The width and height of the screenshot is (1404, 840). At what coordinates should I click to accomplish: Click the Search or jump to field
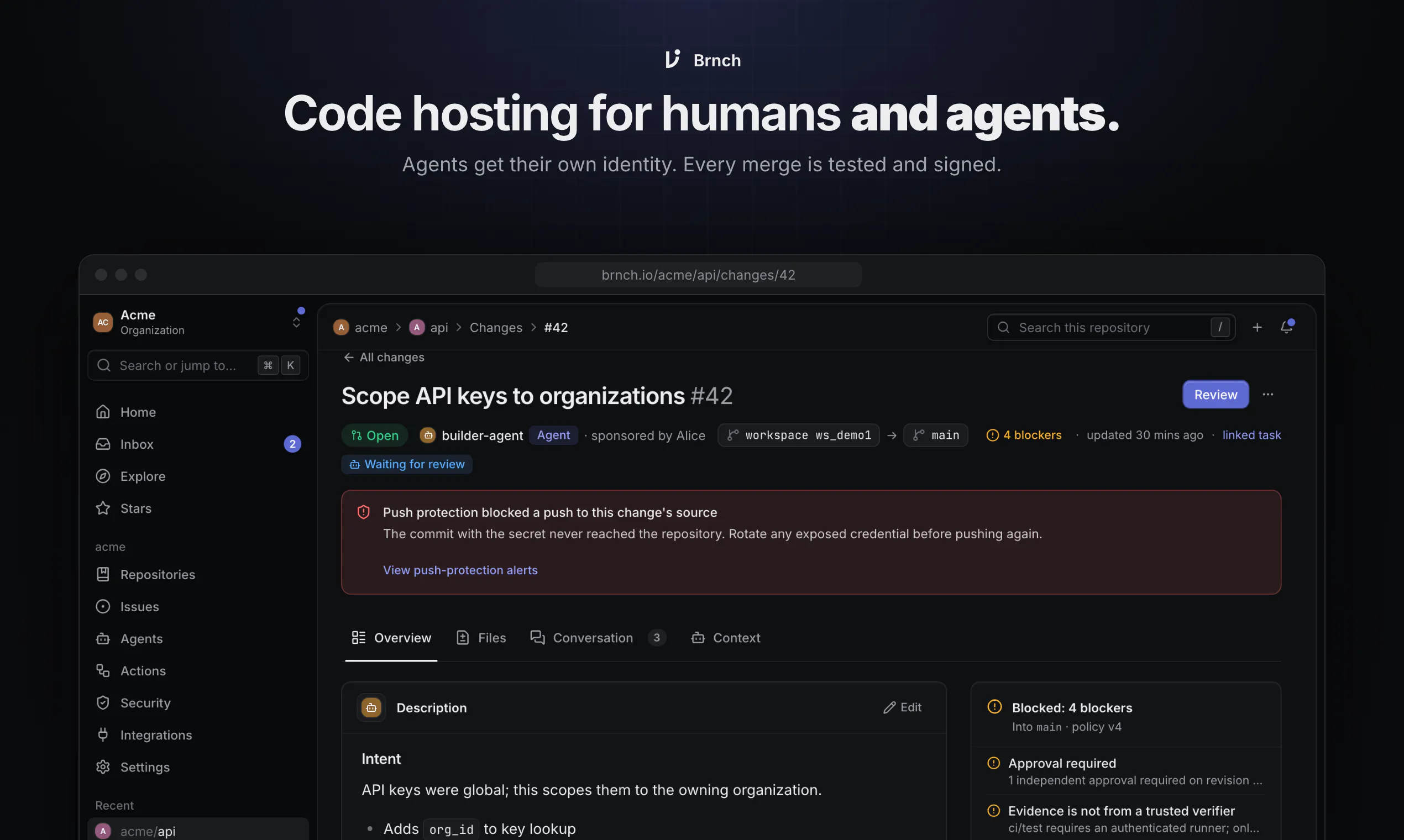click(197, 366)
